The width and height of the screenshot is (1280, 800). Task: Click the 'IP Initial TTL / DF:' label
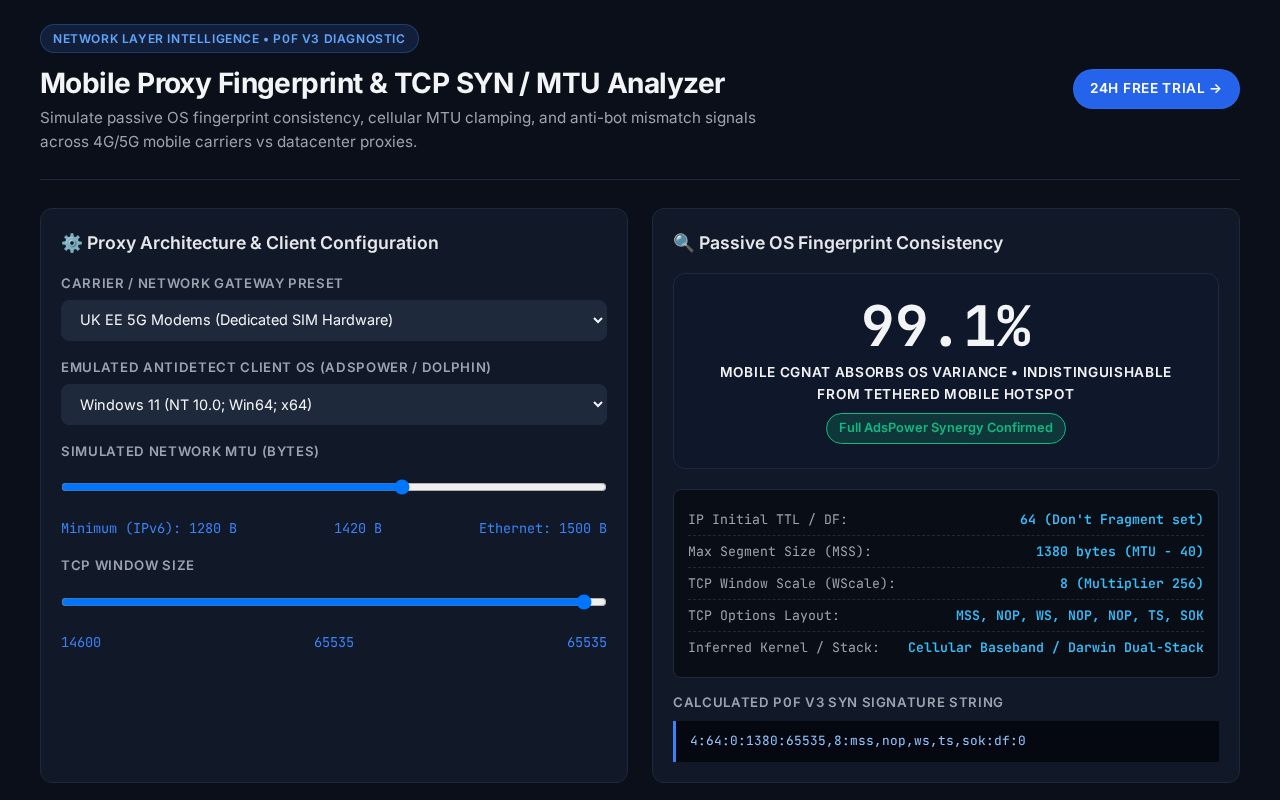tap(767, 519)
